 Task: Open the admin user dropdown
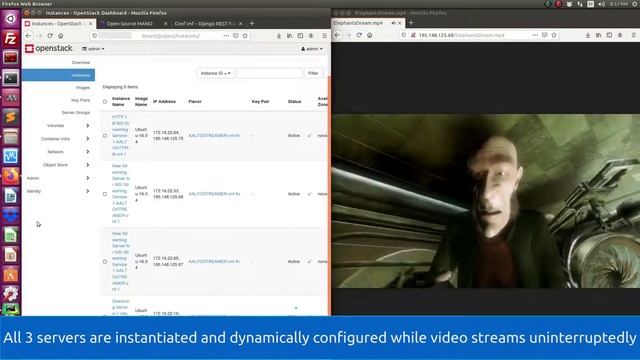(312, 49)
